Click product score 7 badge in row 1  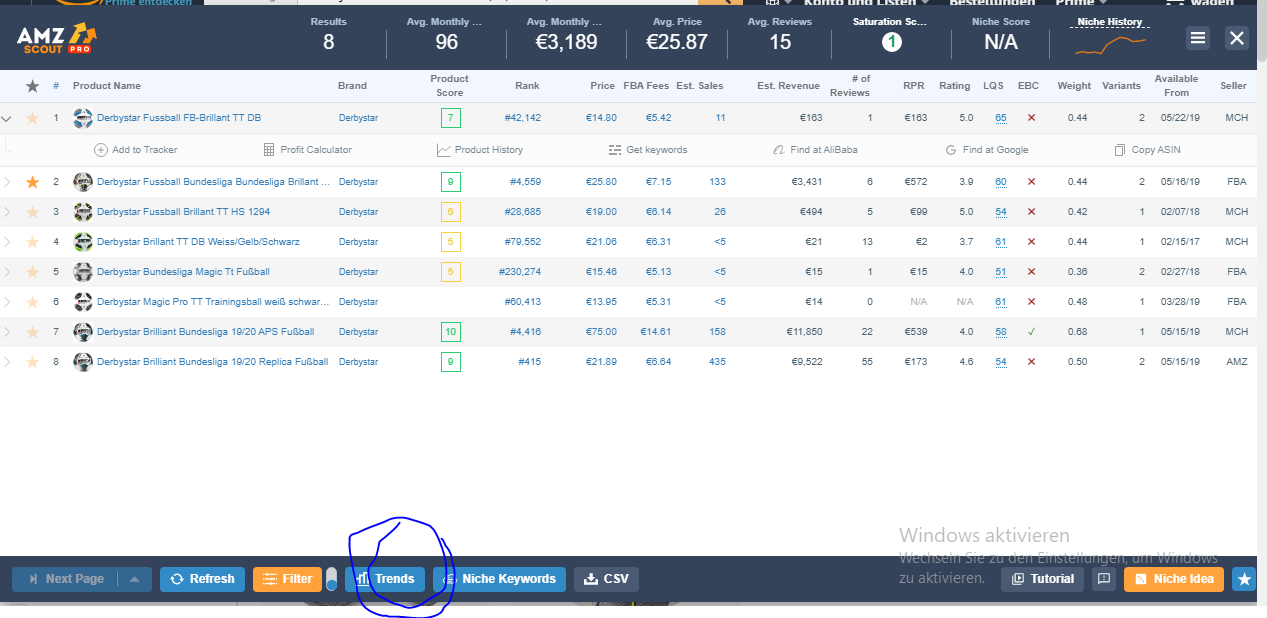(451, 118)
